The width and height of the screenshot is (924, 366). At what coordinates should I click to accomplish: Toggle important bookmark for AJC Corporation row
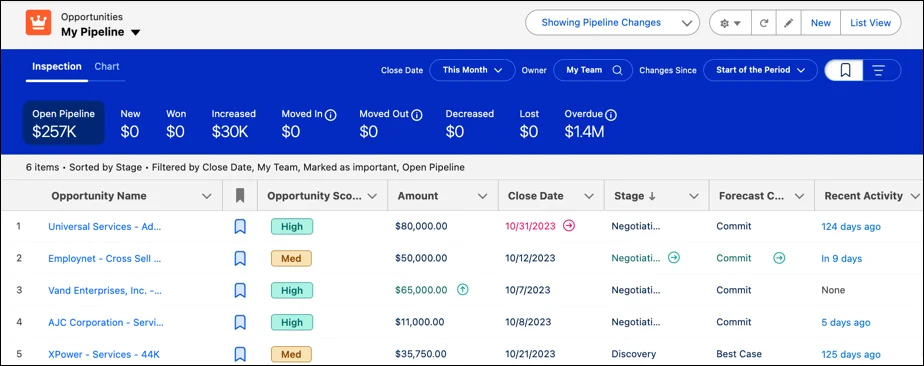pos(240,322)
